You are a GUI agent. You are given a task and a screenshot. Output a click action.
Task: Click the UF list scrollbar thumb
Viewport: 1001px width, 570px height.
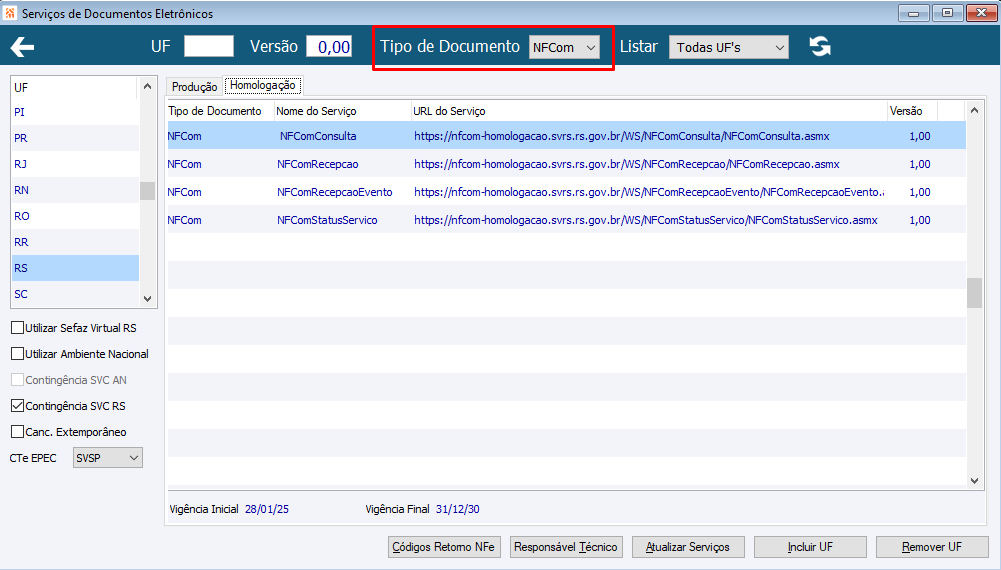coord(147,190)
